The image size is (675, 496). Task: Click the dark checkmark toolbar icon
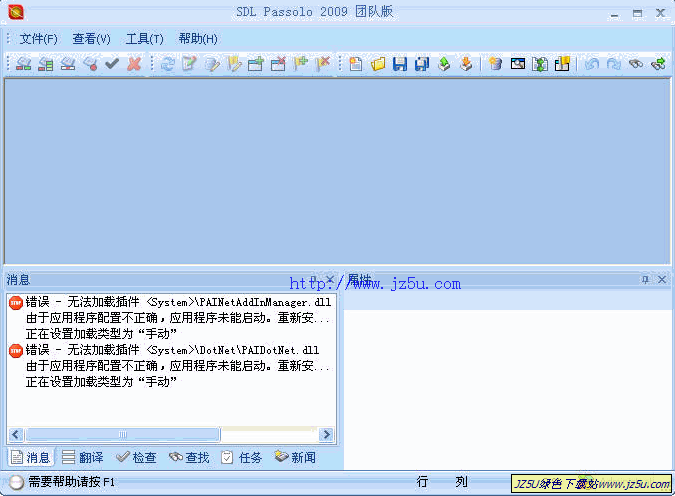pyautogui.click(x=112, y=64)
